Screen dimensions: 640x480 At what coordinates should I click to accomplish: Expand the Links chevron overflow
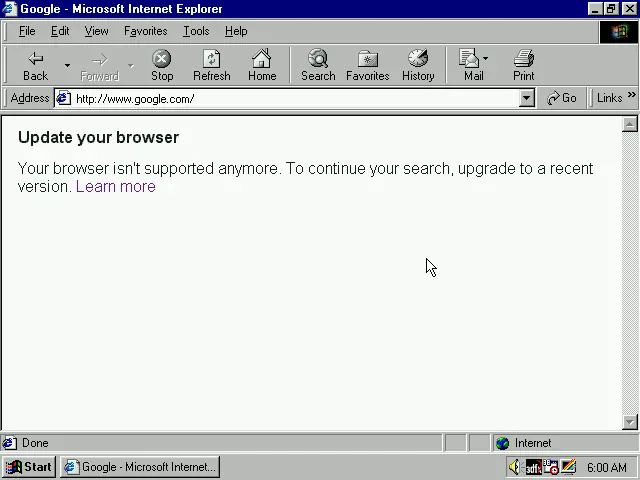631,95
